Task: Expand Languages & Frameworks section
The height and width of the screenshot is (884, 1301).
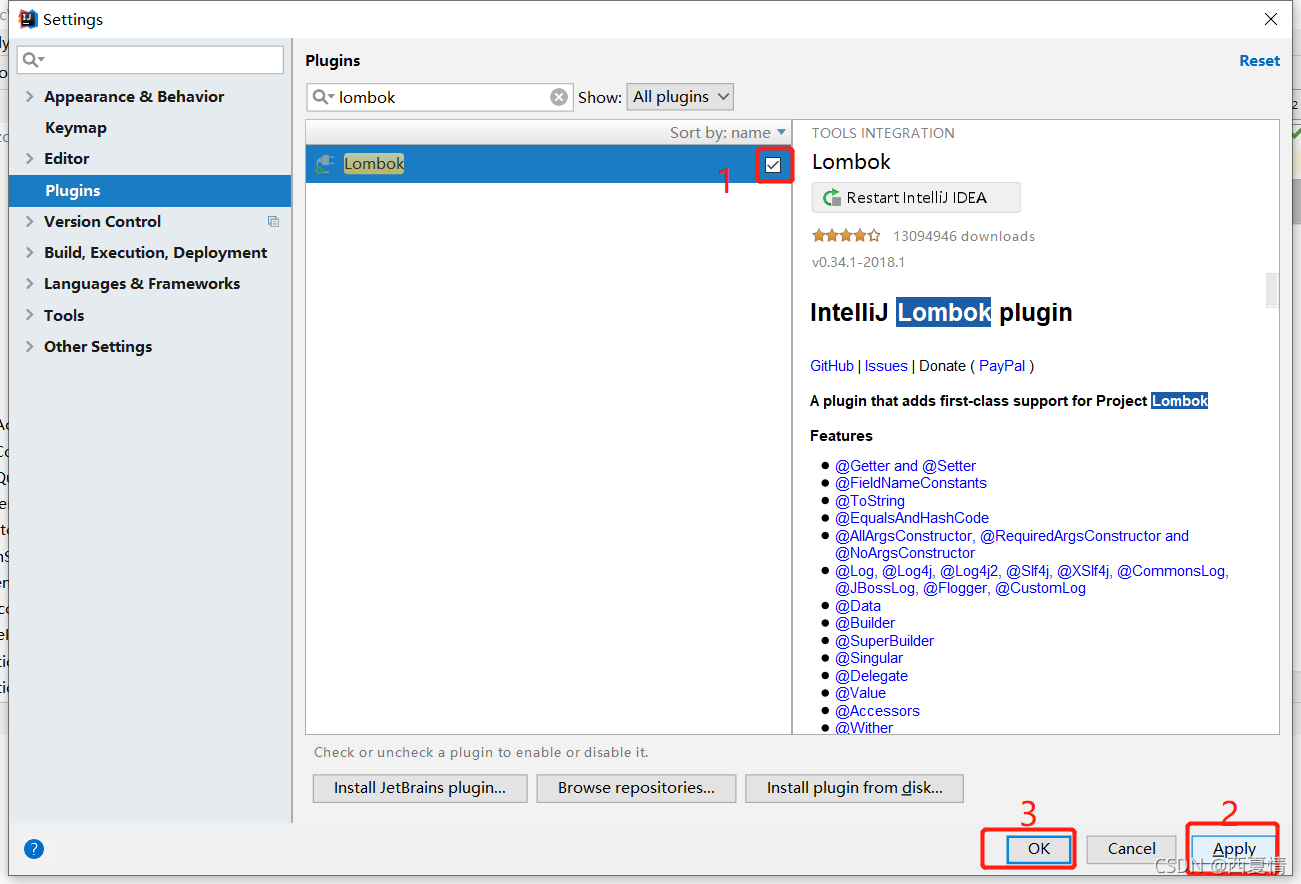Action: (x=30, y=283)
